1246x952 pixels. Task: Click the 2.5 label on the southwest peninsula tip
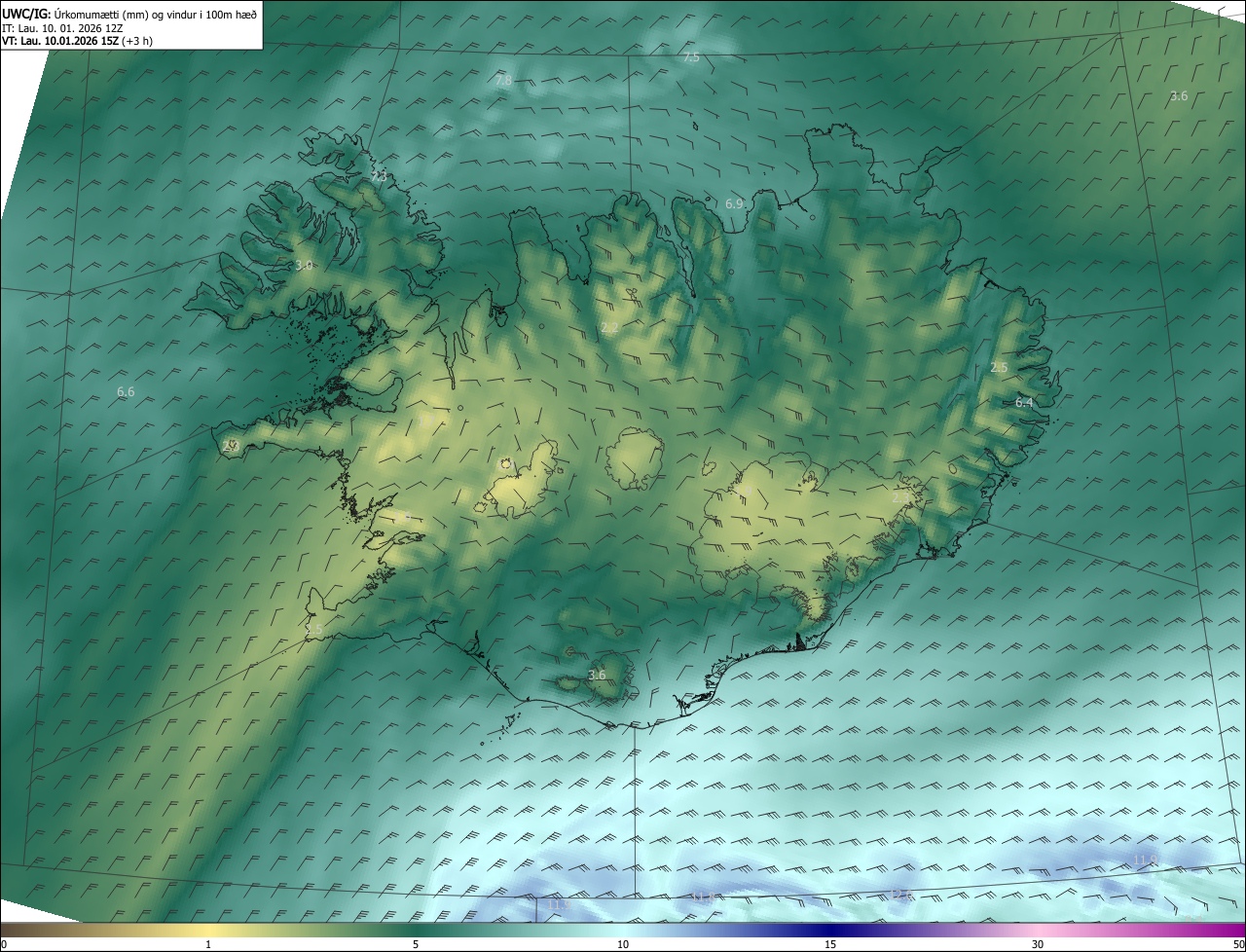coord(313,631)
